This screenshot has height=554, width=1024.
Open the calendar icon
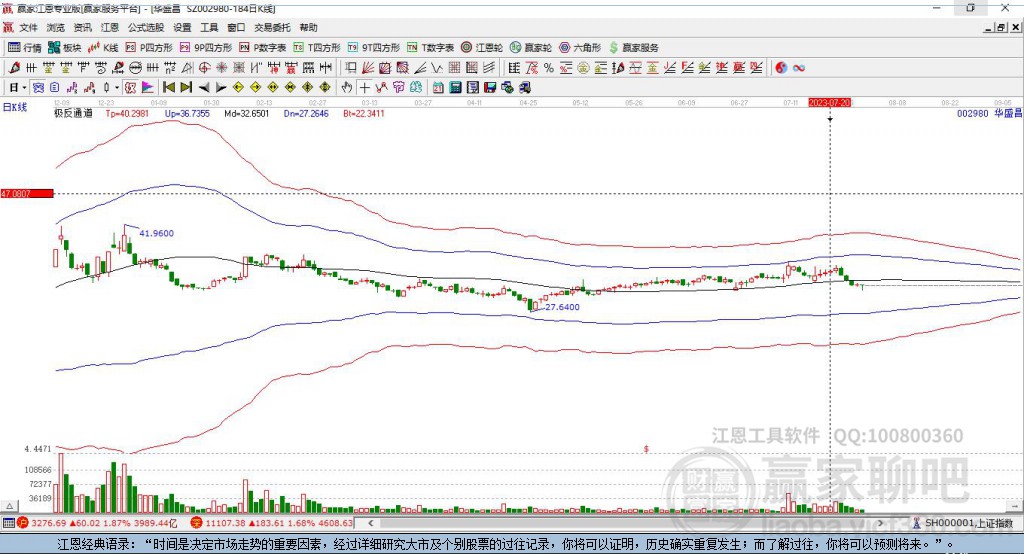[438, 88]
